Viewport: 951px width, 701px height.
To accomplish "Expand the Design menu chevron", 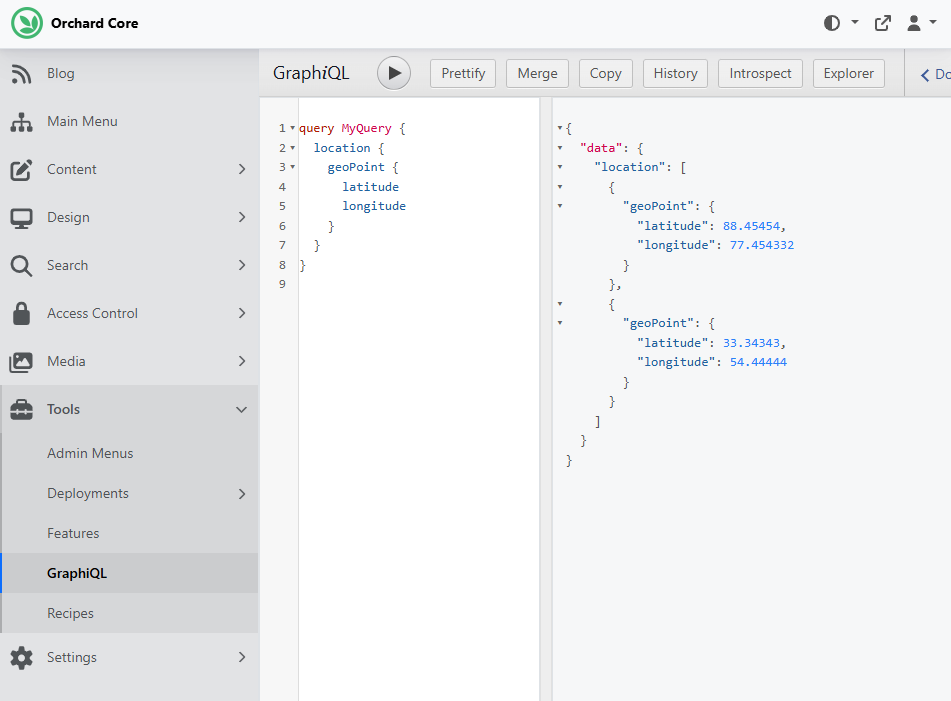I will pos(242,217).
